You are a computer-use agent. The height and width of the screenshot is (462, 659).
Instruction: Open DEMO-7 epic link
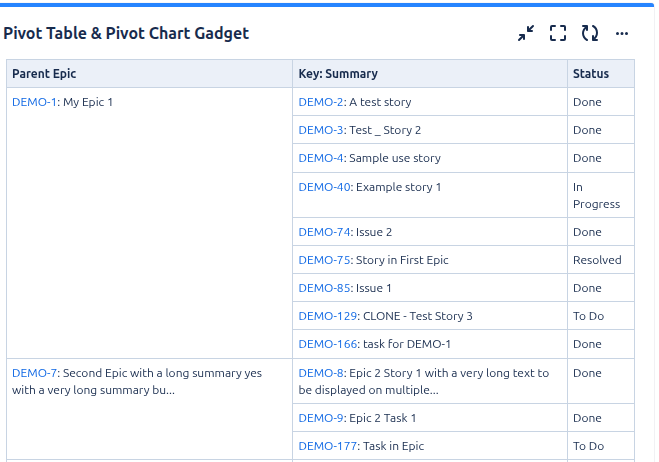click(34, 373)
